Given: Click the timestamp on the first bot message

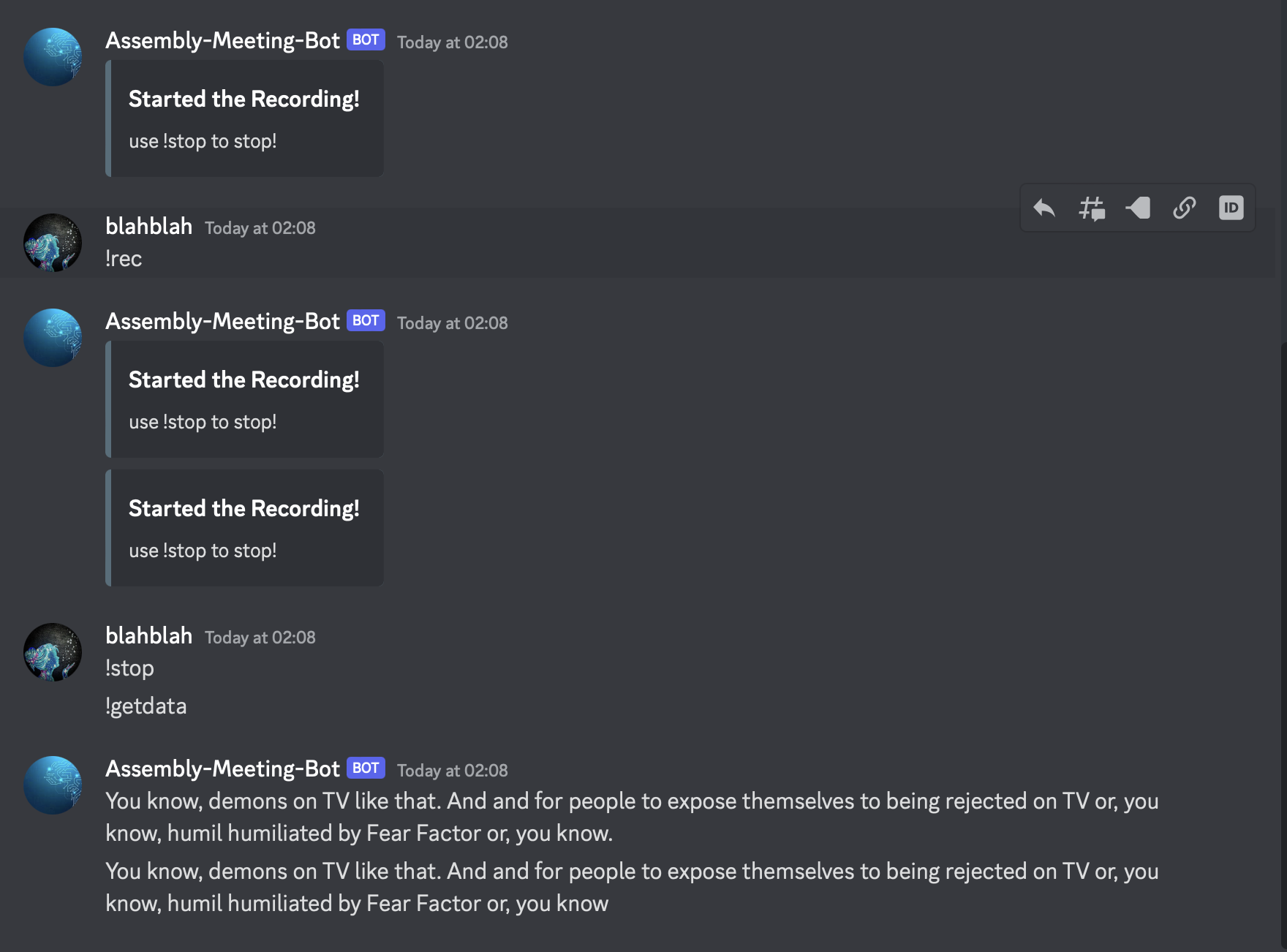Looking at the screenshot, I should 451,42.
